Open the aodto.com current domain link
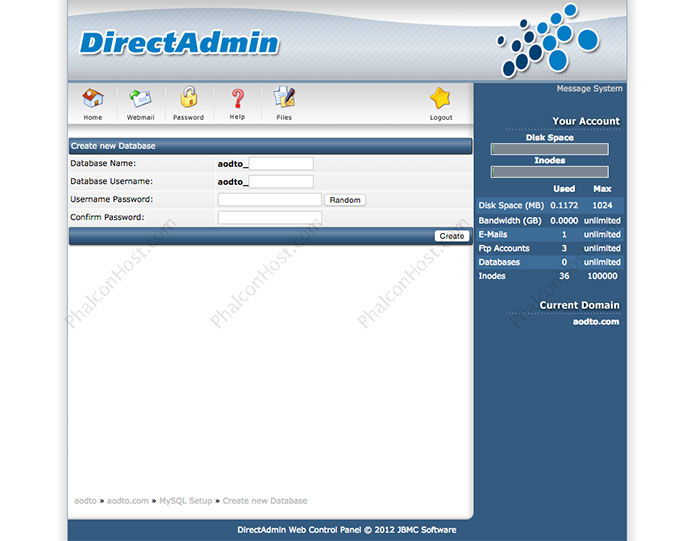 596,321
